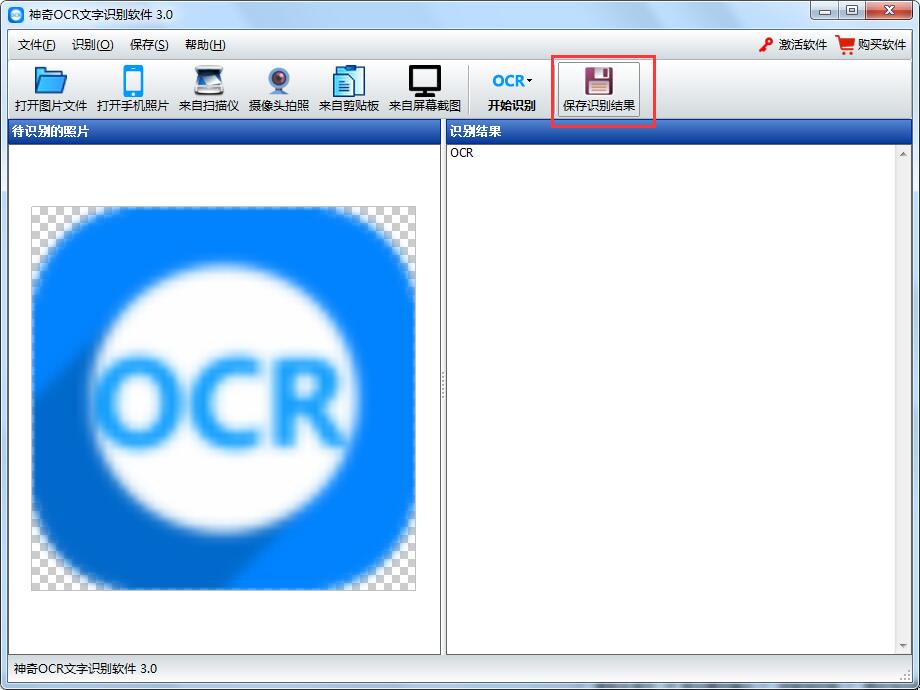Click the resize grip in the status bar
The height and width of the screenshot is (690, 920).
pos(907,675)
